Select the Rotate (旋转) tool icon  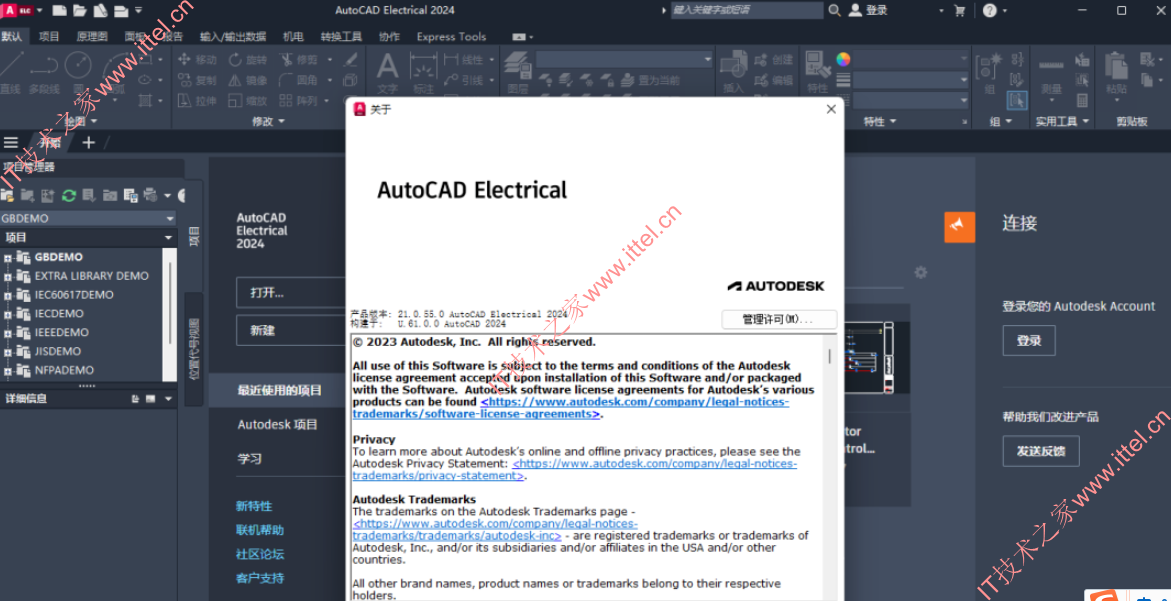click(x=235, y=60)
